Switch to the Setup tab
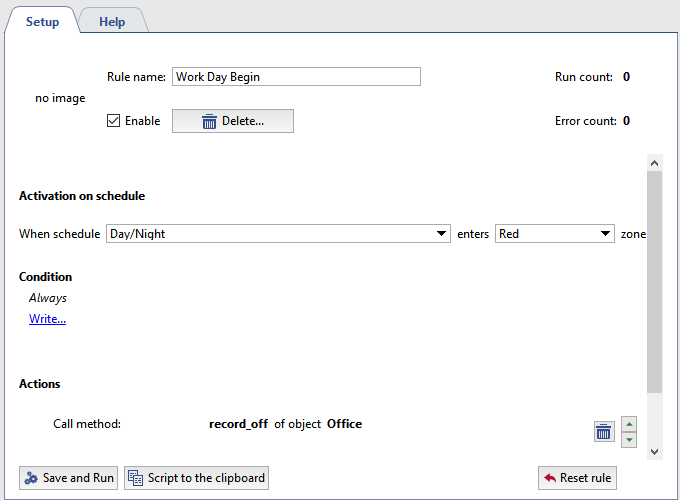Image resolution: width=680 pixels, height=500 pixels. click(x=41, y=22)
